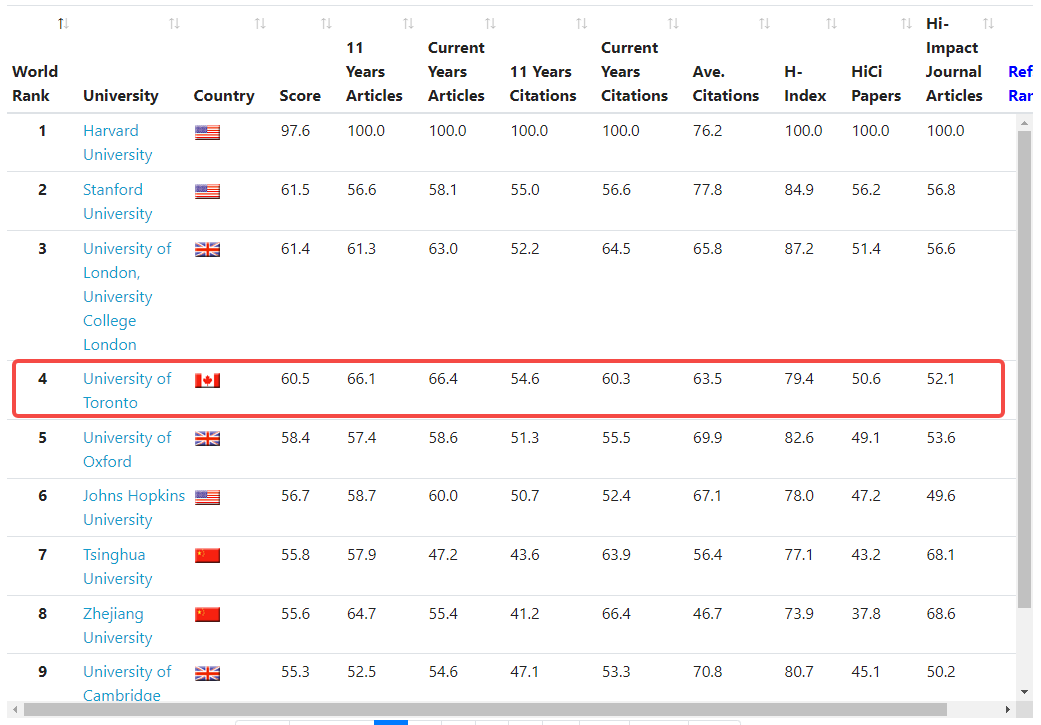Open the Johns Hopkins University link

pos(133,508)
